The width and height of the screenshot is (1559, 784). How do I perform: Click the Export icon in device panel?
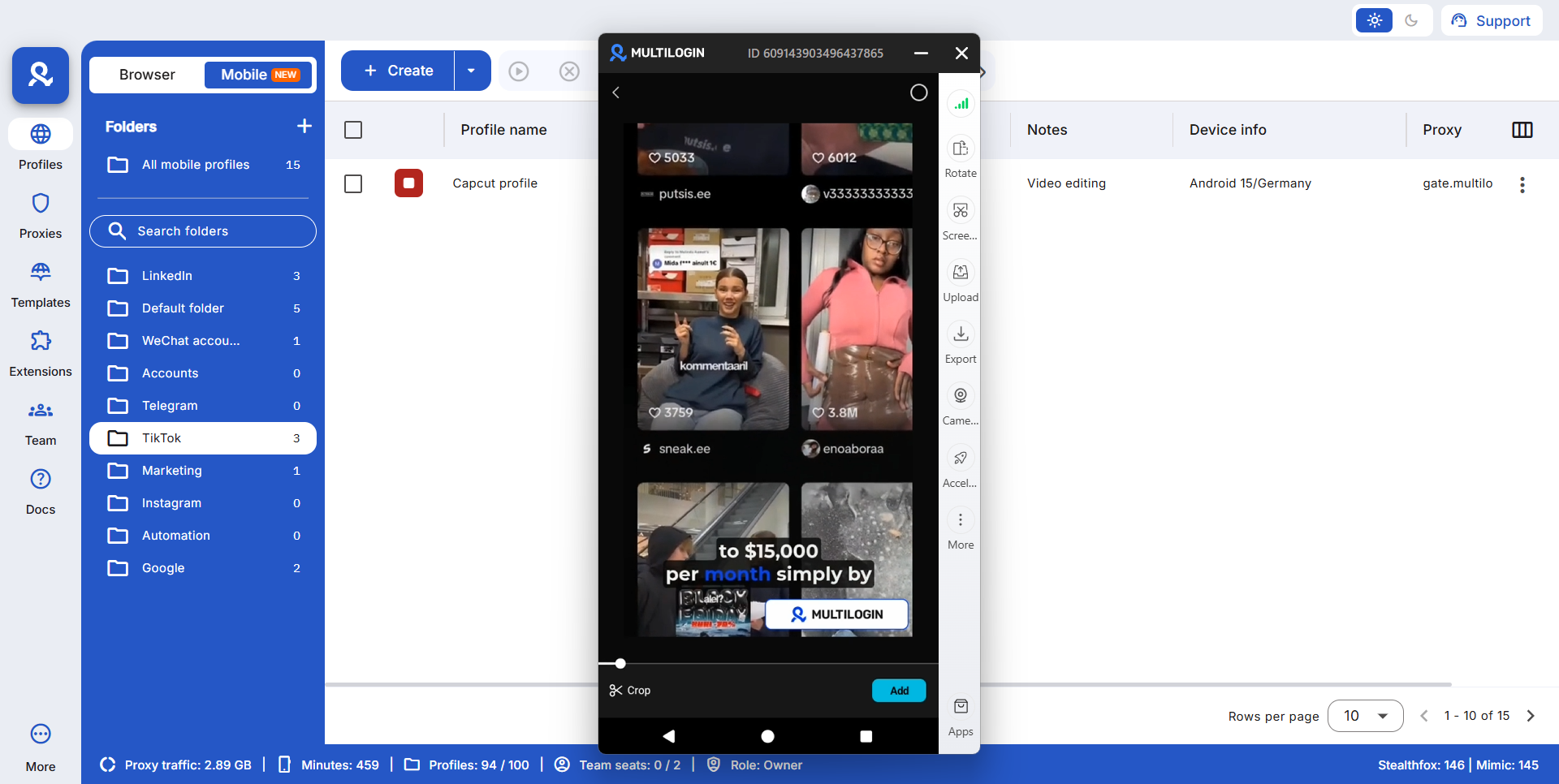click(961, 334)
